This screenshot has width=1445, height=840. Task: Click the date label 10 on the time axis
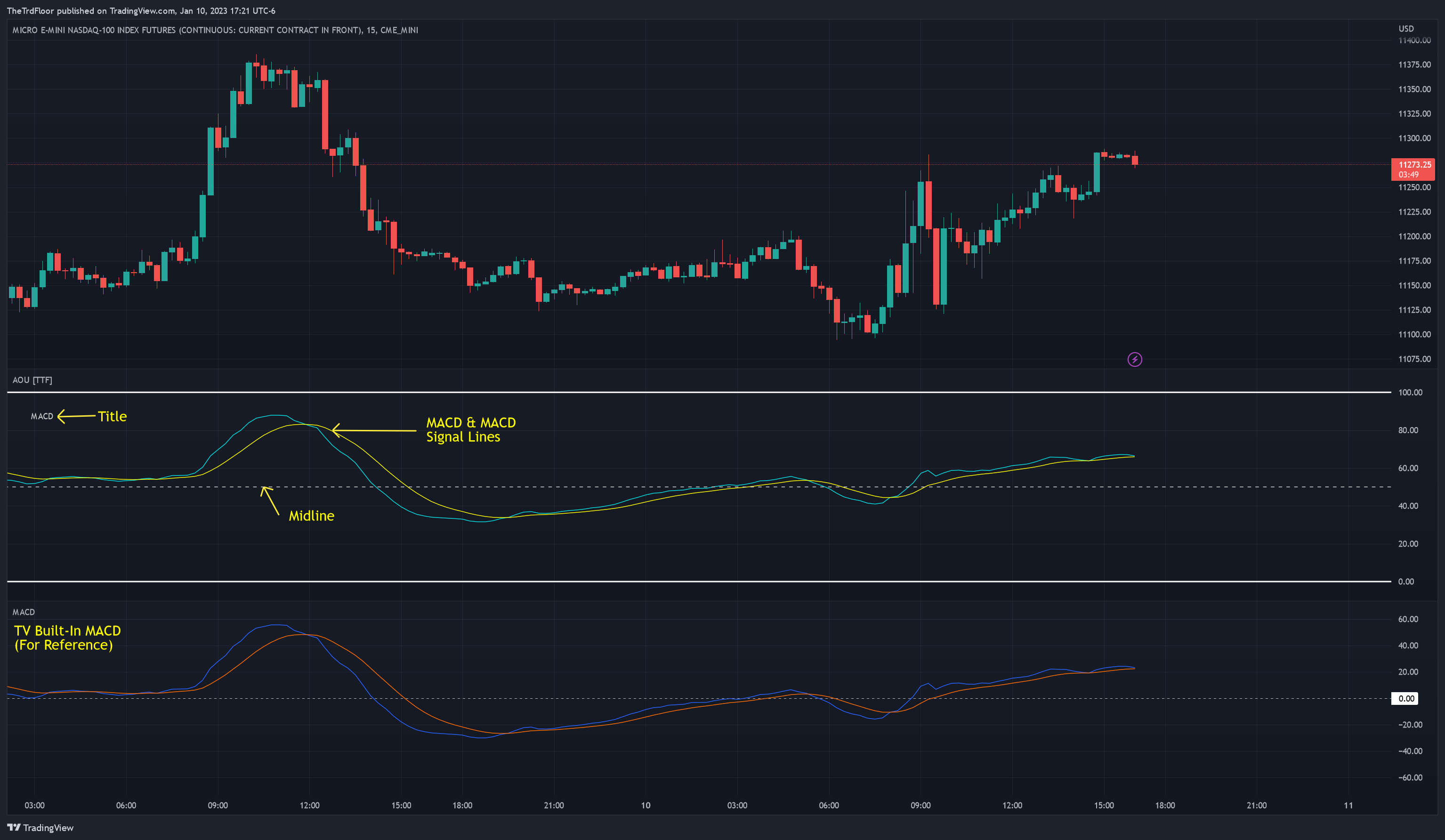[x=646, y=806]
